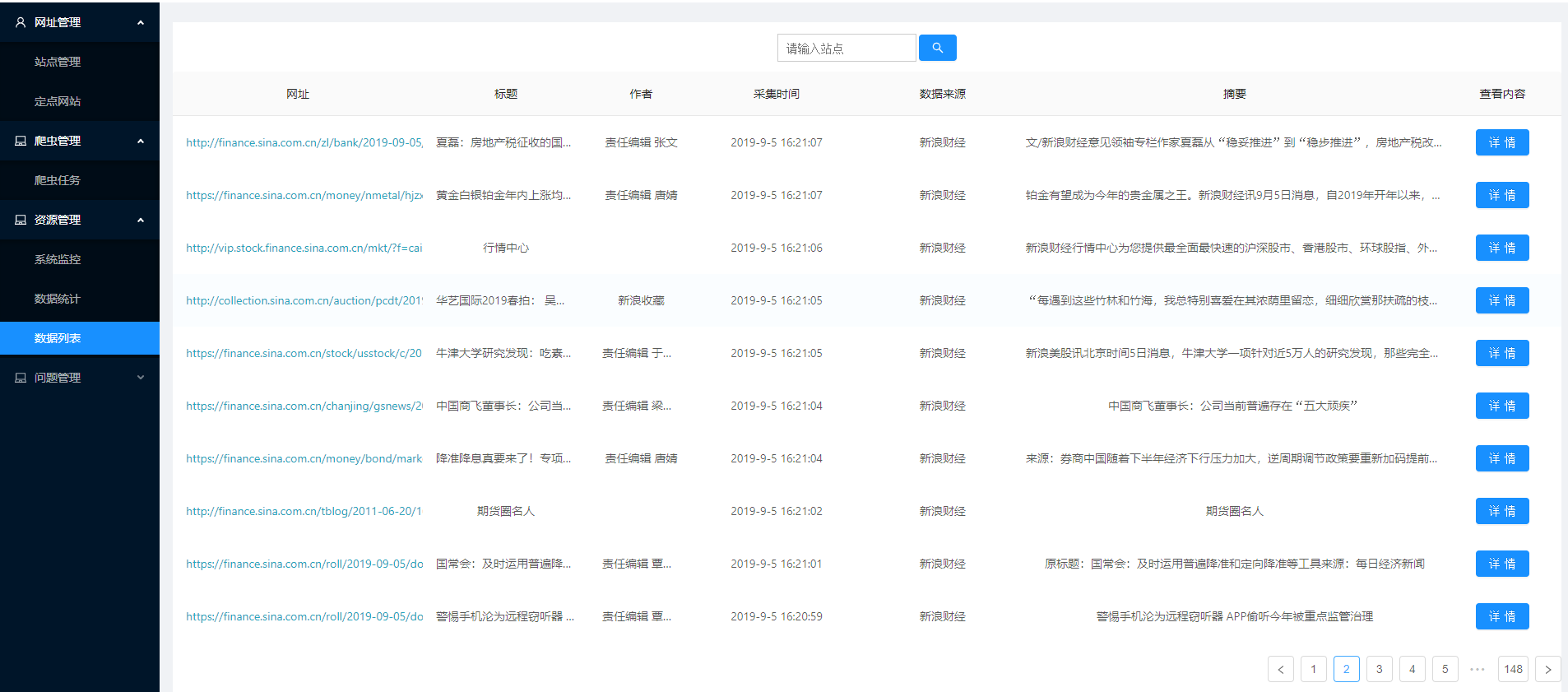Viewport: 1568px width, 692px height.
Task: Click the blue search magnifier button
Action: point(937,48)
